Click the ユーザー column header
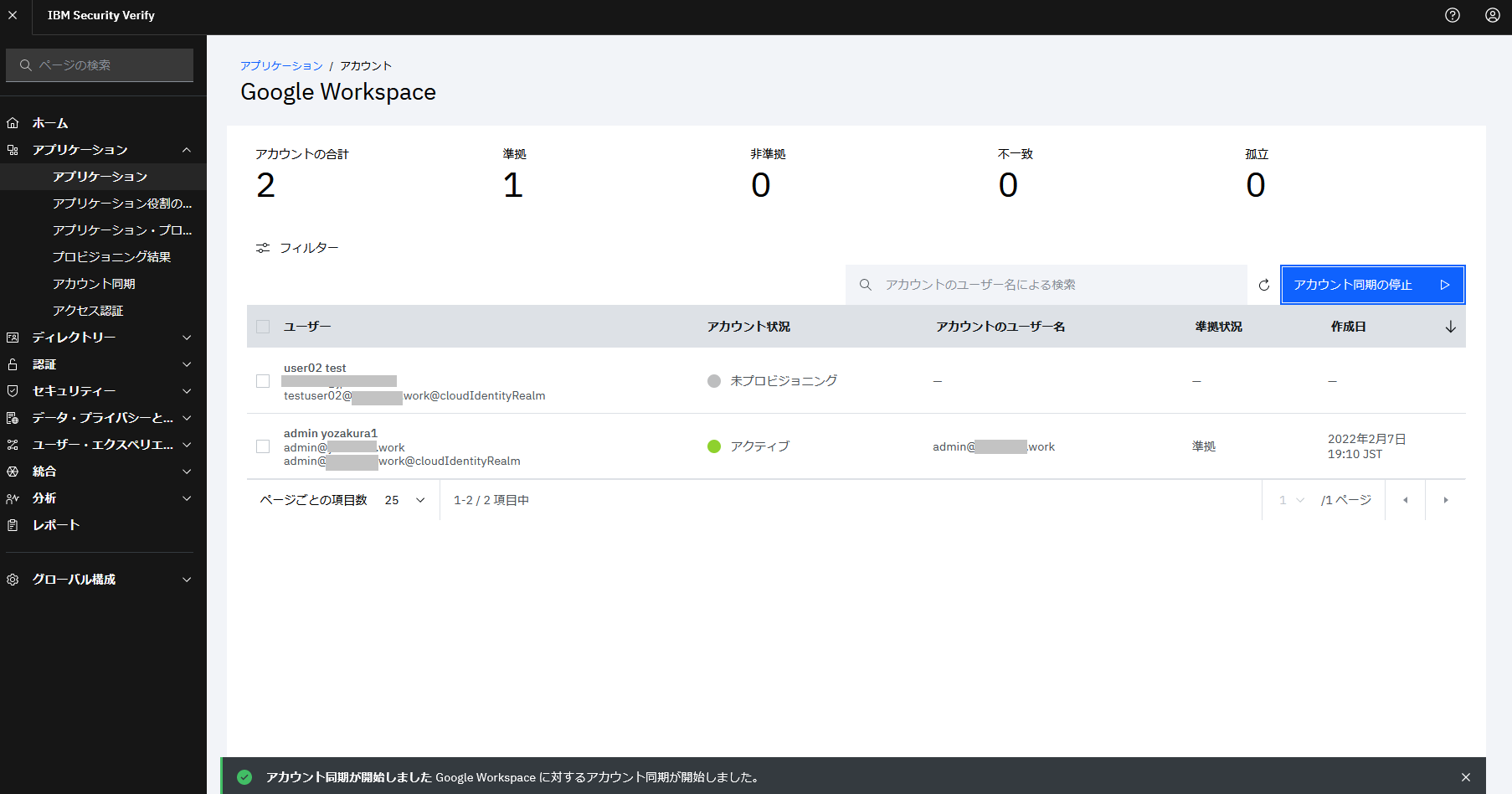The image size is (1512, 794). click(x=307, y=327)
